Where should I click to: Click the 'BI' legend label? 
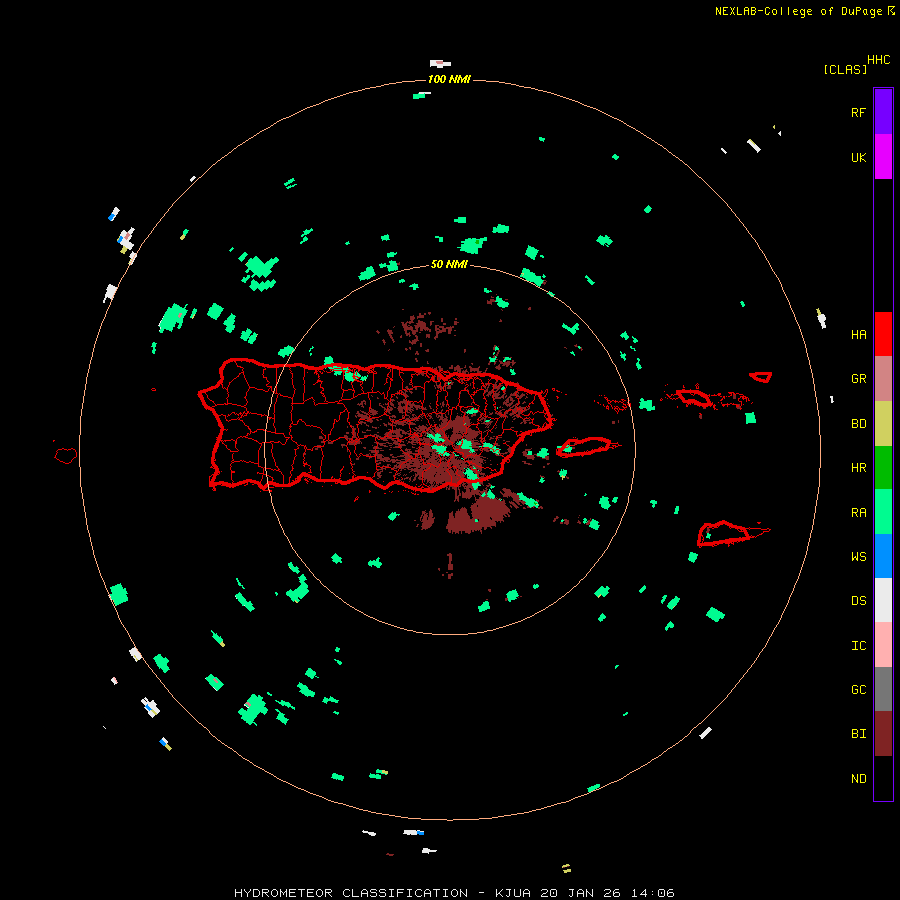(x=858, y=734)
